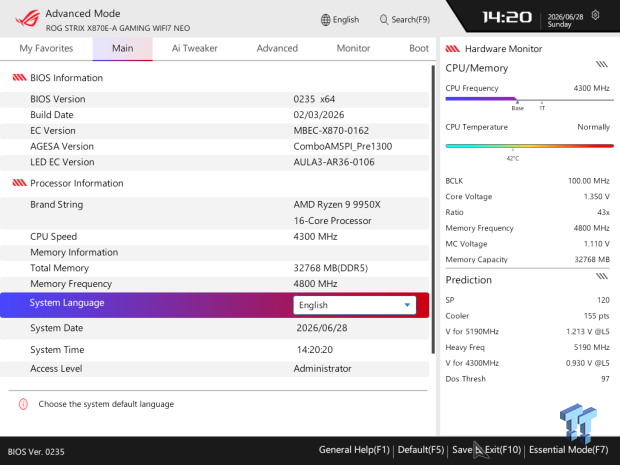The width and height of the screenshot is (620, 465).
Task: Load Default(F5) settings
Action: pyautogui.click(x=421, y=450)
